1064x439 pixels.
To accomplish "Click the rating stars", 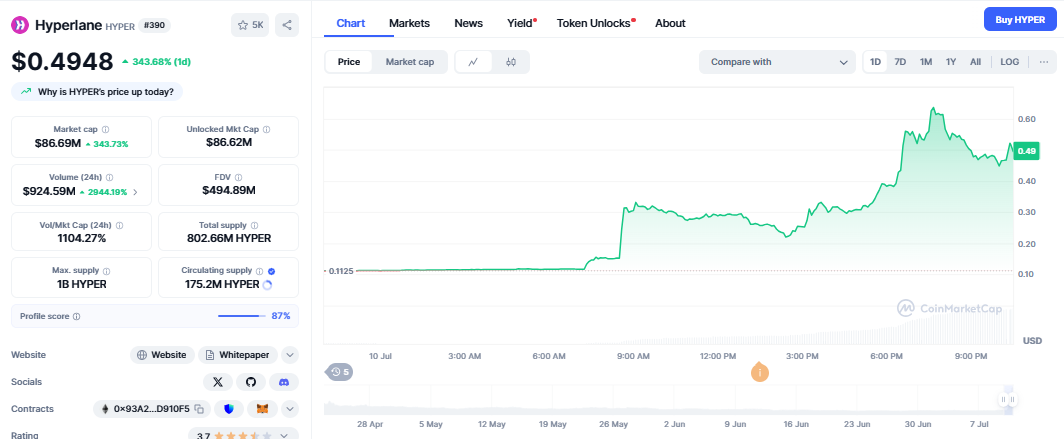I will pyautogui.click(x=244, y=436).
